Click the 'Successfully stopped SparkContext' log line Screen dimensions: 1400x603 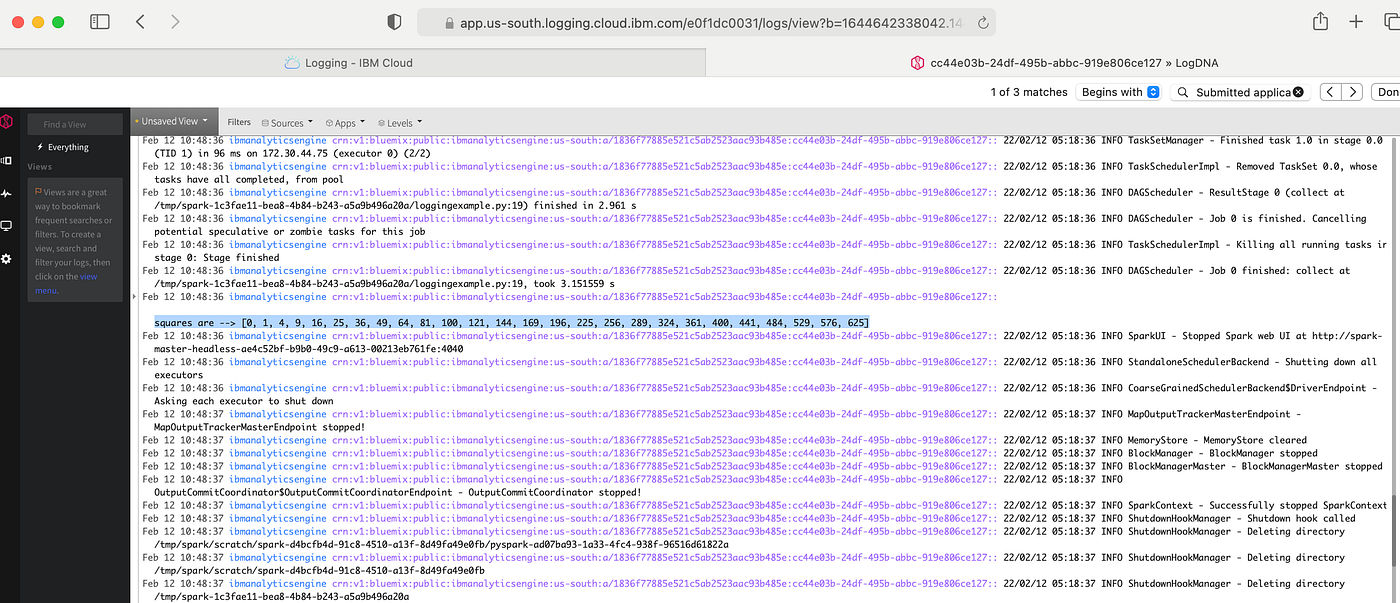(x=1258, y=505)
